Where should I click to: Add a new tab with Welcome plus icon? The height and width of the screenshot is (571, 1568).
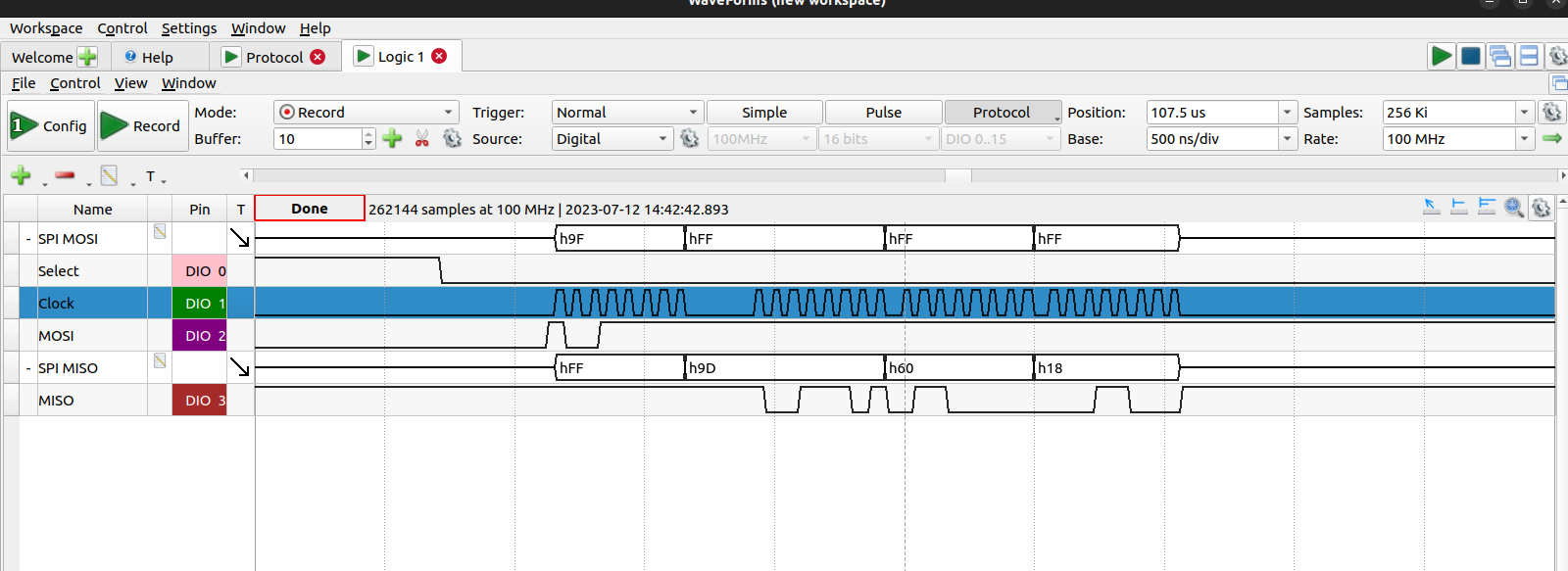click(87, 57)
